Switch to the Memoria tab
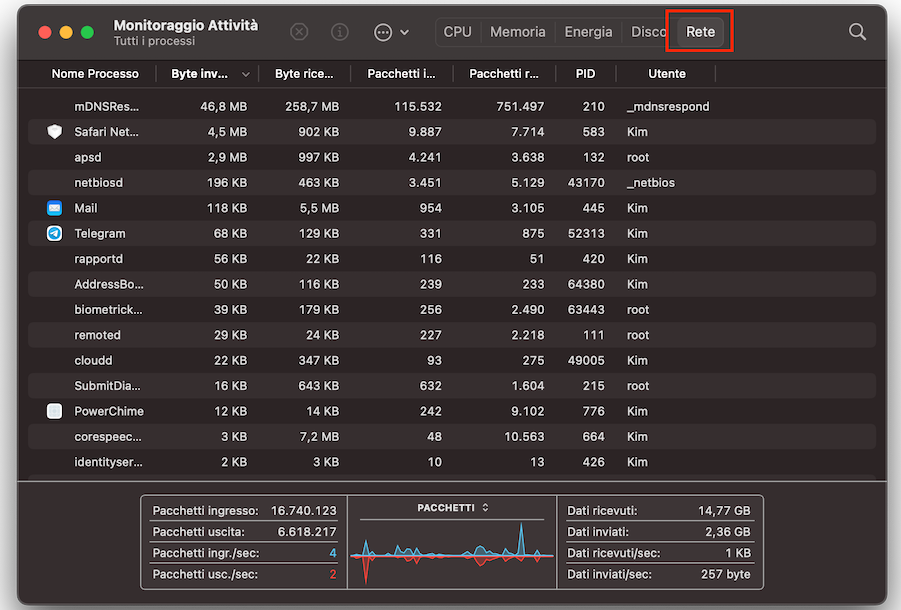Screen dimensions: 901x610 point(518,32)
